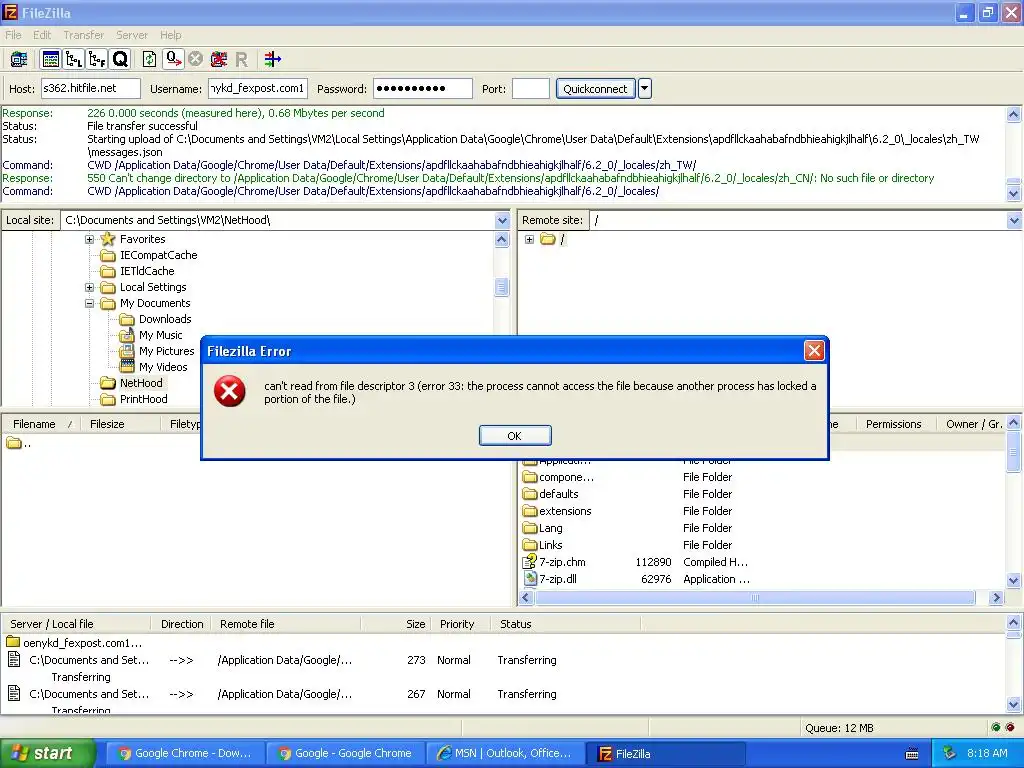Open the Windows start menu

(48, 753)
